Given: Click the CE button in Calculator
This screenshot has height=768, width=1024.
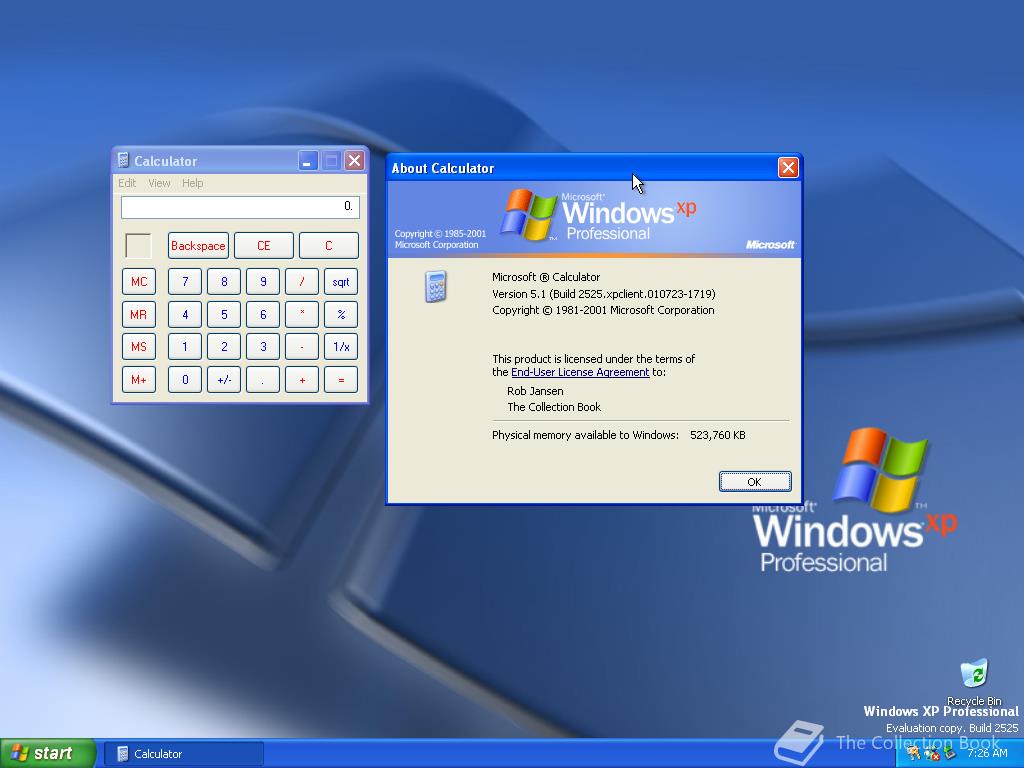Looking at the screenshot, I should click(x=264, y=246).
